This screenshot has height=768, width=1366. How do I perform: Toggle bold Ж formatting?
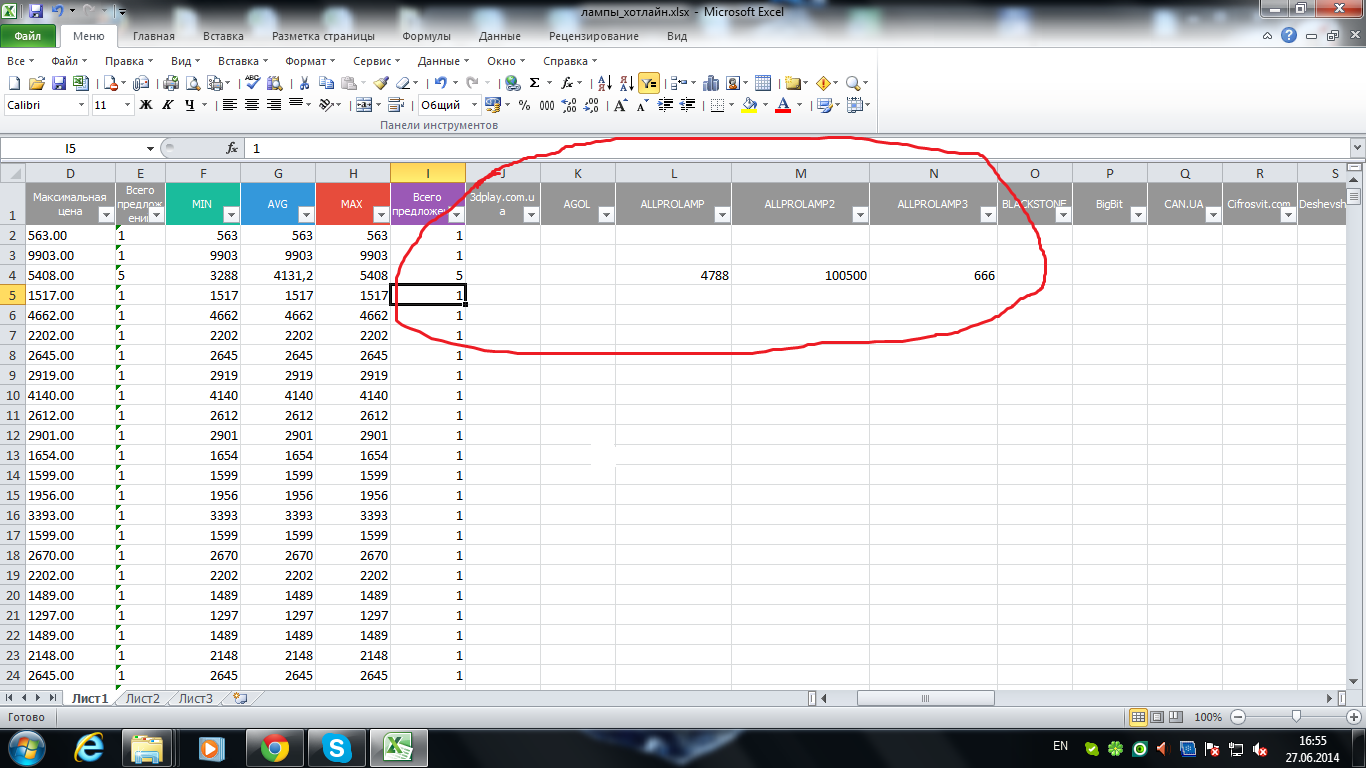tap(146, 105)
